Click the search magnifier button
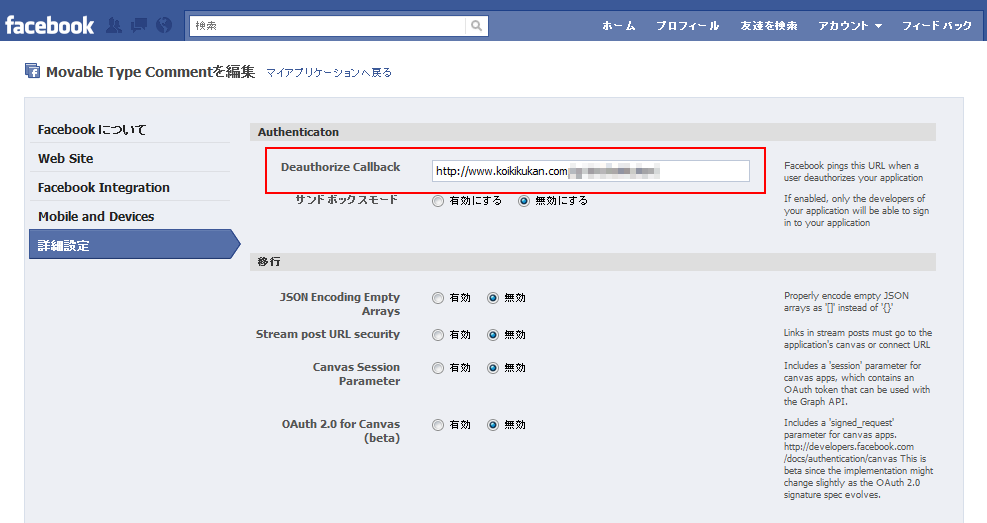987x523 pixels. click(x=477, y=26)
